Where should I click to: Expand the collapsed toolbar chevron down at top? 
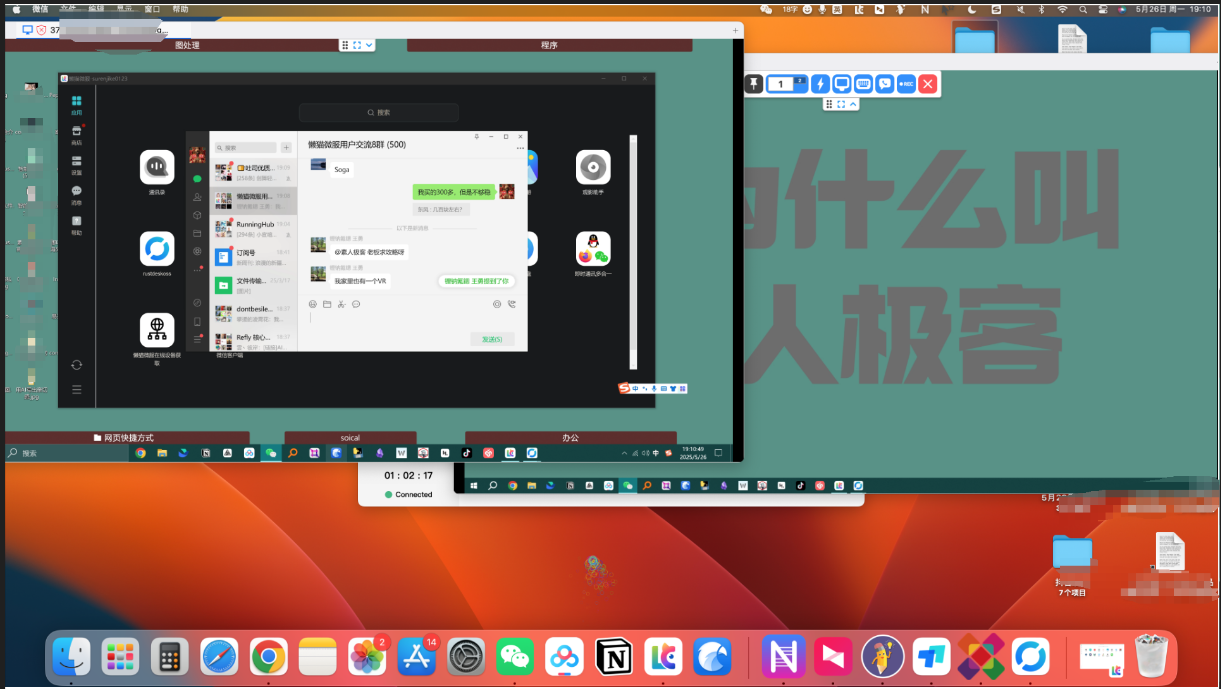pos(369,45)
